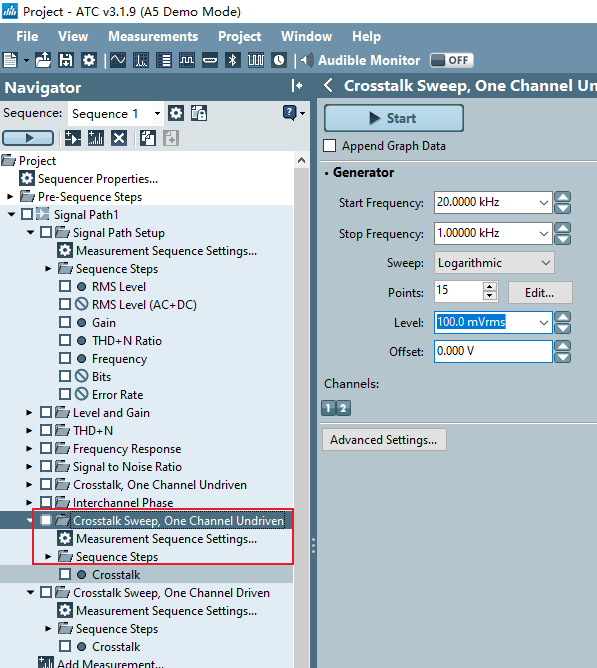Open the File menu

tap(27, 36)
